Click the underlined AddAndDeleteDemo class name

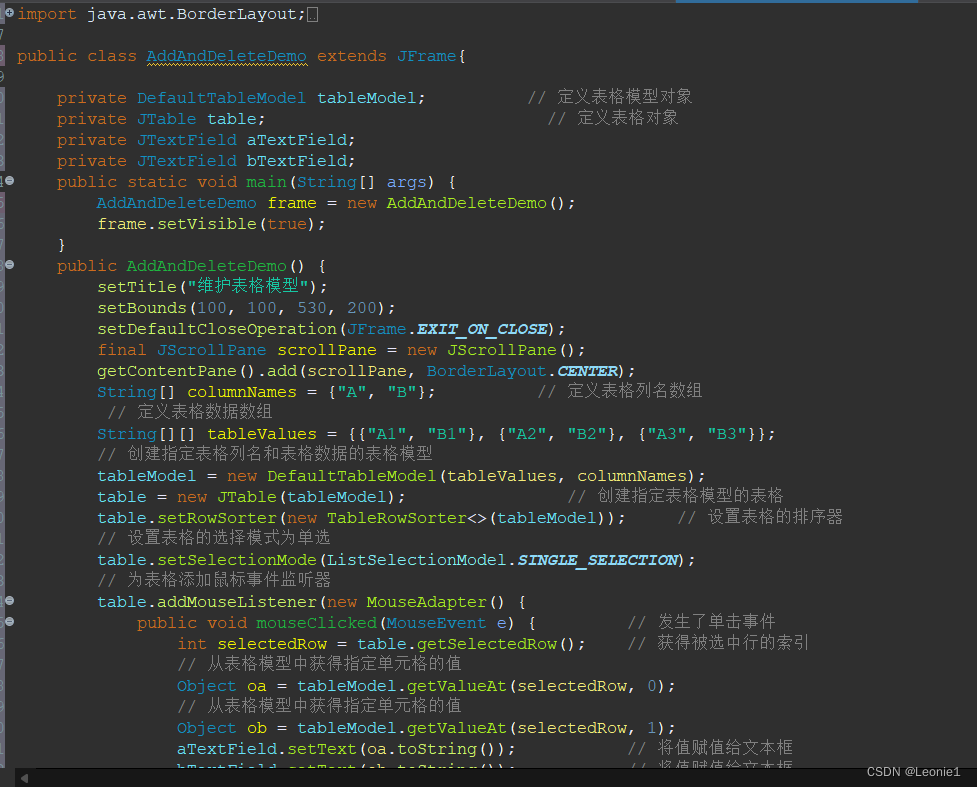[x=226, y=56]
